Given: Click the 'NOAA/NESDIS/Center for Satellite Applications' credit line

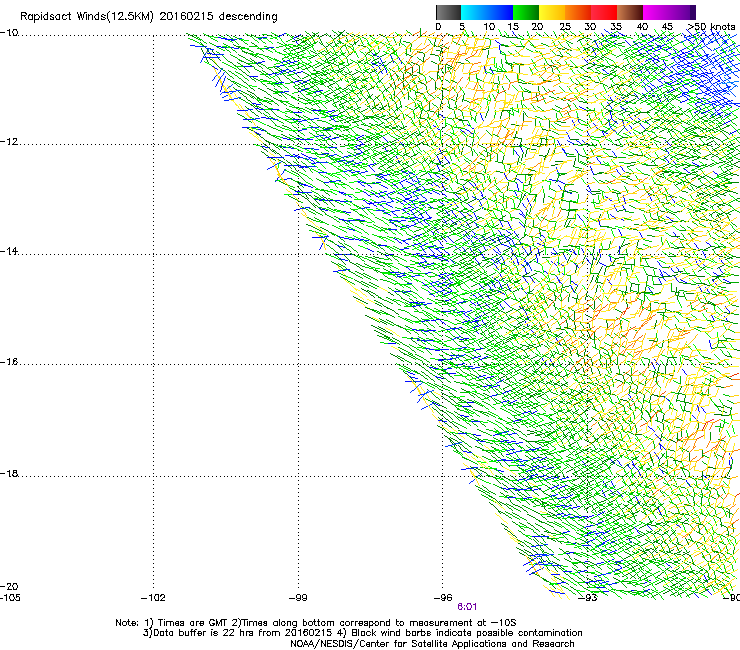Looking at the screenshot, I should pos(432,644).
